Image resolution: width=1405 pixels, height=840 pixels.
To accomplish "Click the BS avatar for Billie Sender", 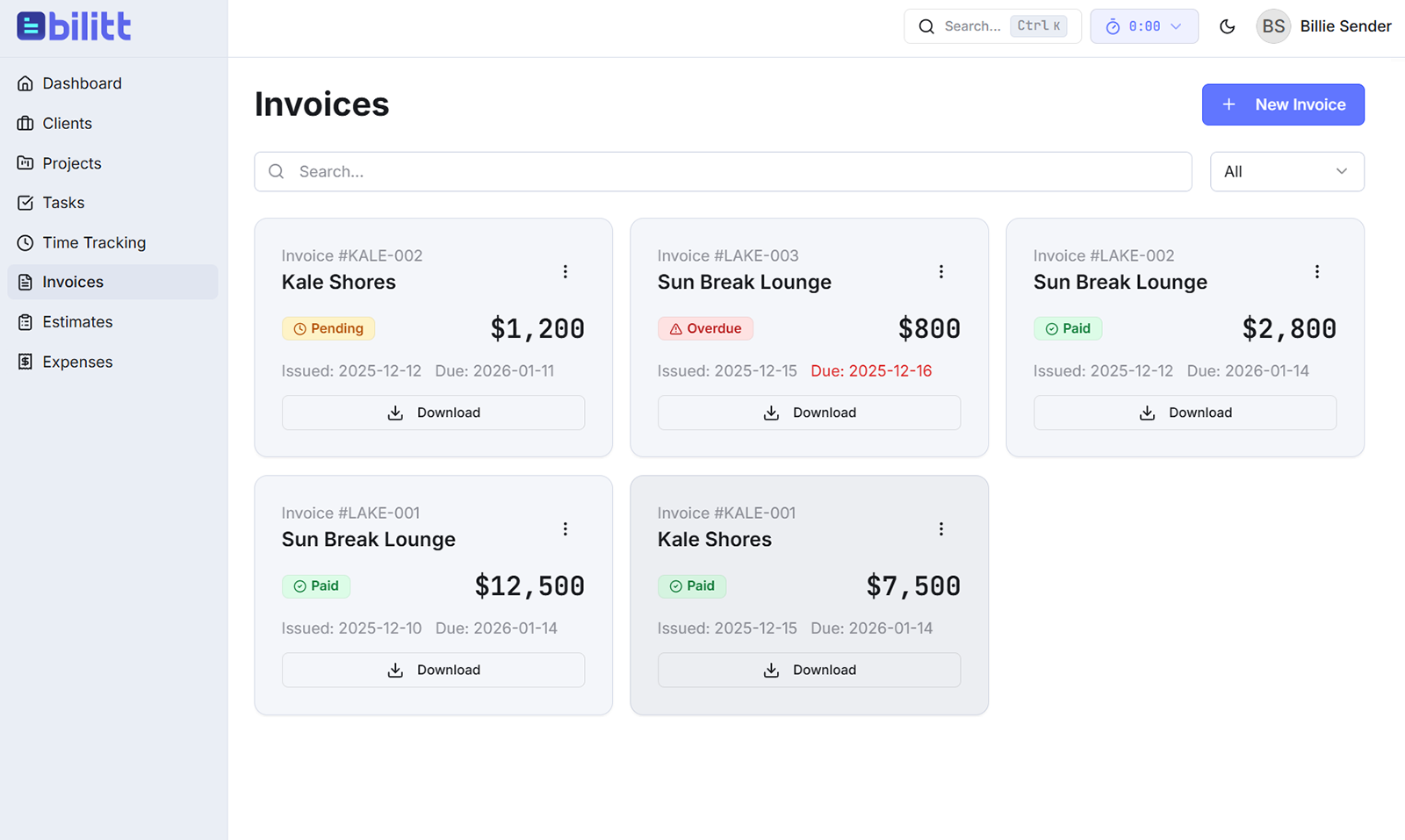I will [x=1273, y=26].
